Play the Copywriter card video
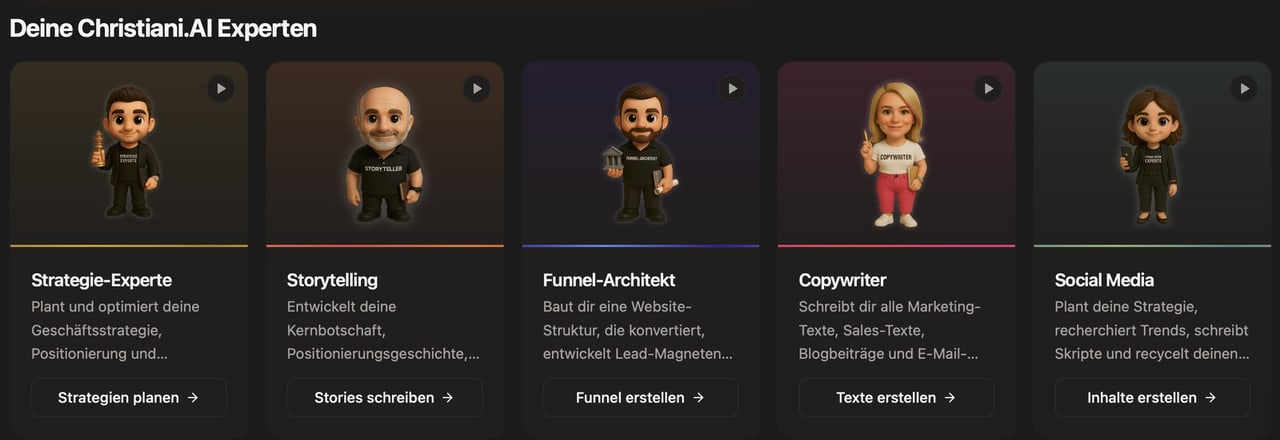The width and height of the screenshot is (1280, 440). 989,88
